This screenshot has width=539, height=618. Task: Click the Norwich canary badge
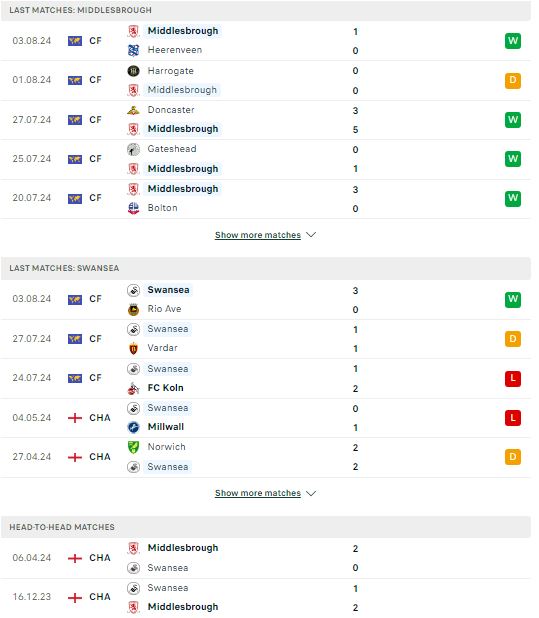pos(134,447)
